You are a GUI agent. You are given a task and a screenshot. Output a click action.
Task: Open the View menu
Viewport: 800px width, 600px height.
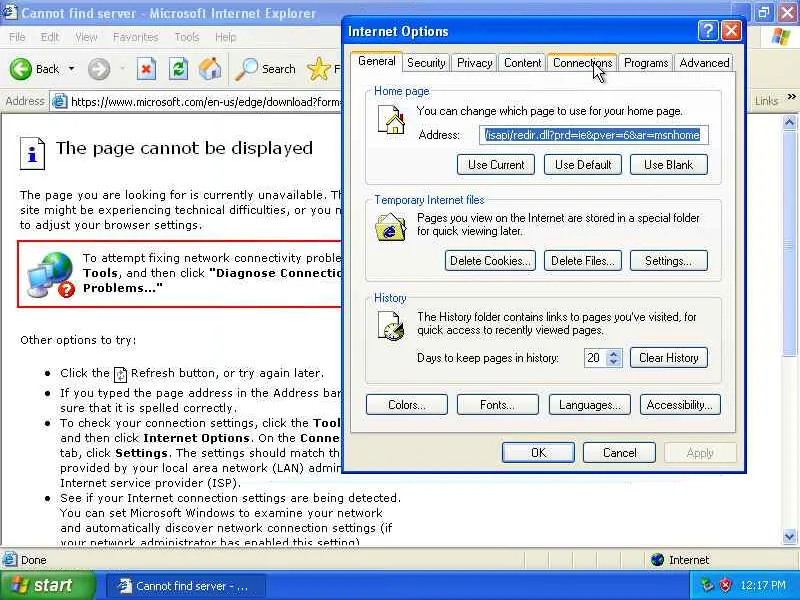pyautogui.click(x=86, y=37)
